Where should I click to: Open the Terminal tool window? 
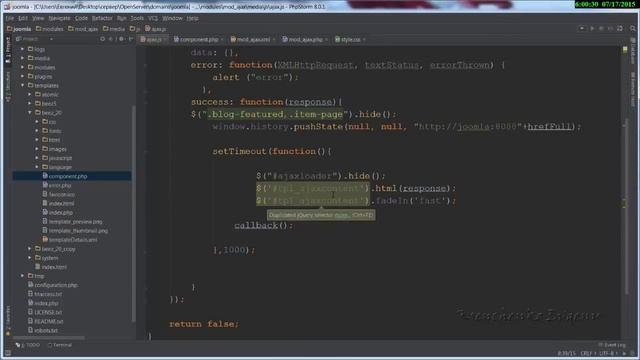(x=60, y=345)
